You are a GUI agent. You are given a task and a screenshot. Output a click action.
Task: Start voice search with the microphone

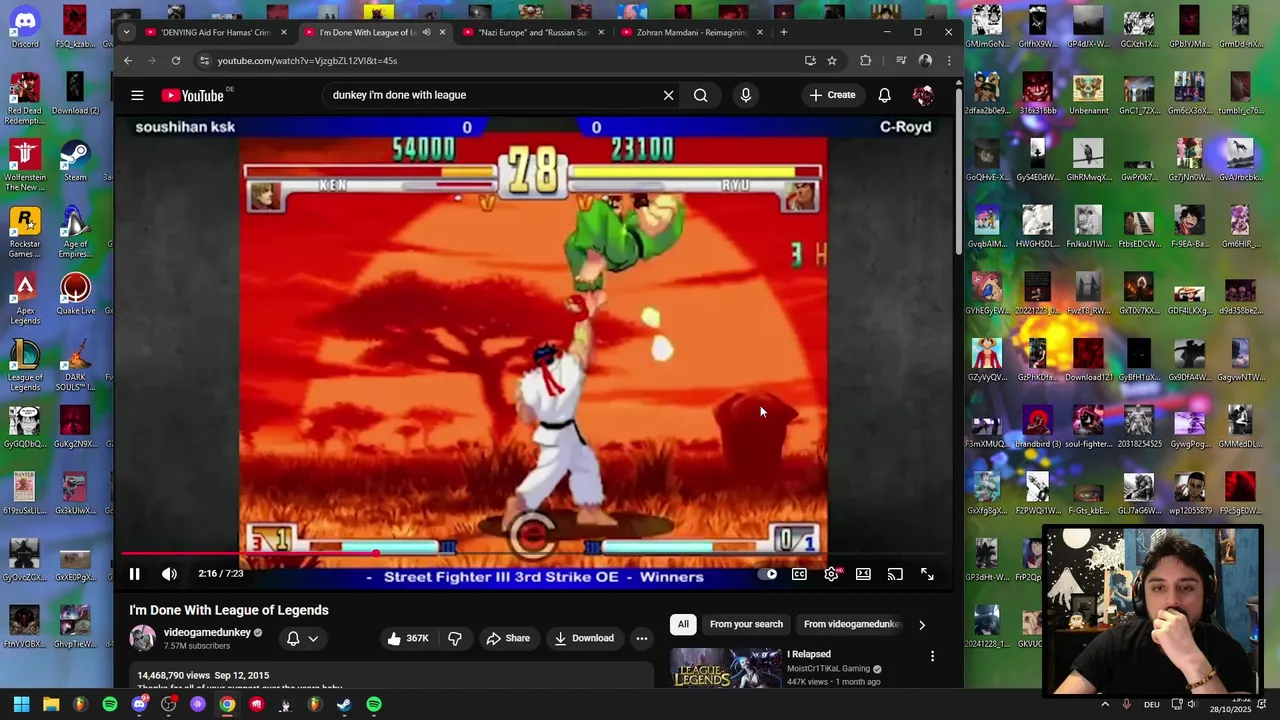[x=745, y=95]
